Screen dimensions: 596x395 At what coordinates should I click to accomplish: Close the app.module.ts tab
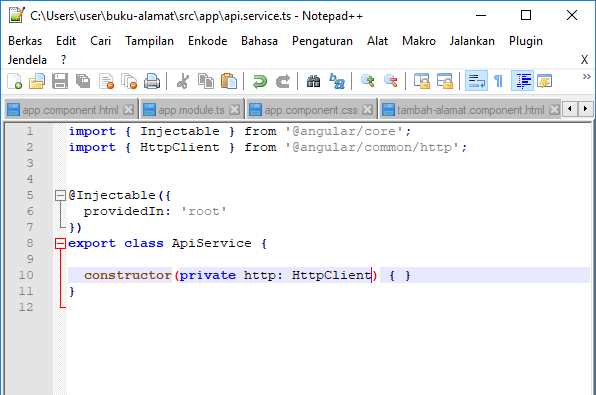point(235,110)
